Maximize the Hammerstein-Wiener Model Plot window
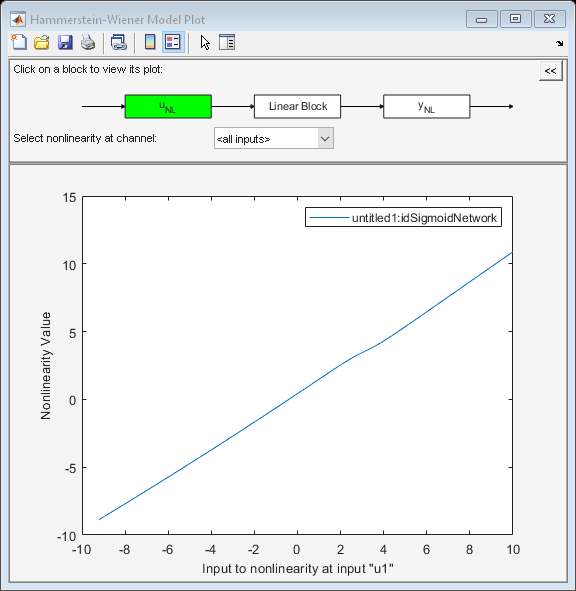This screenshot has height=591, width=576. (516, 19)
